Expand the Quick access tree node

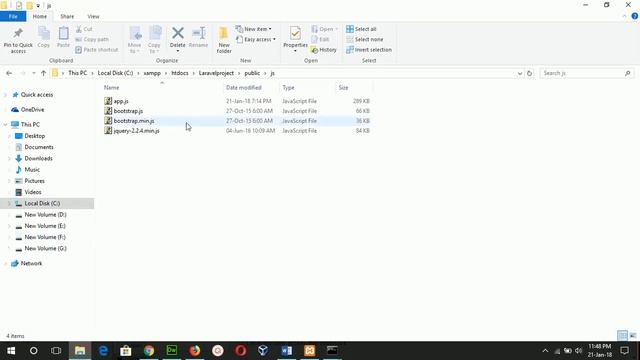coord(5,95)
